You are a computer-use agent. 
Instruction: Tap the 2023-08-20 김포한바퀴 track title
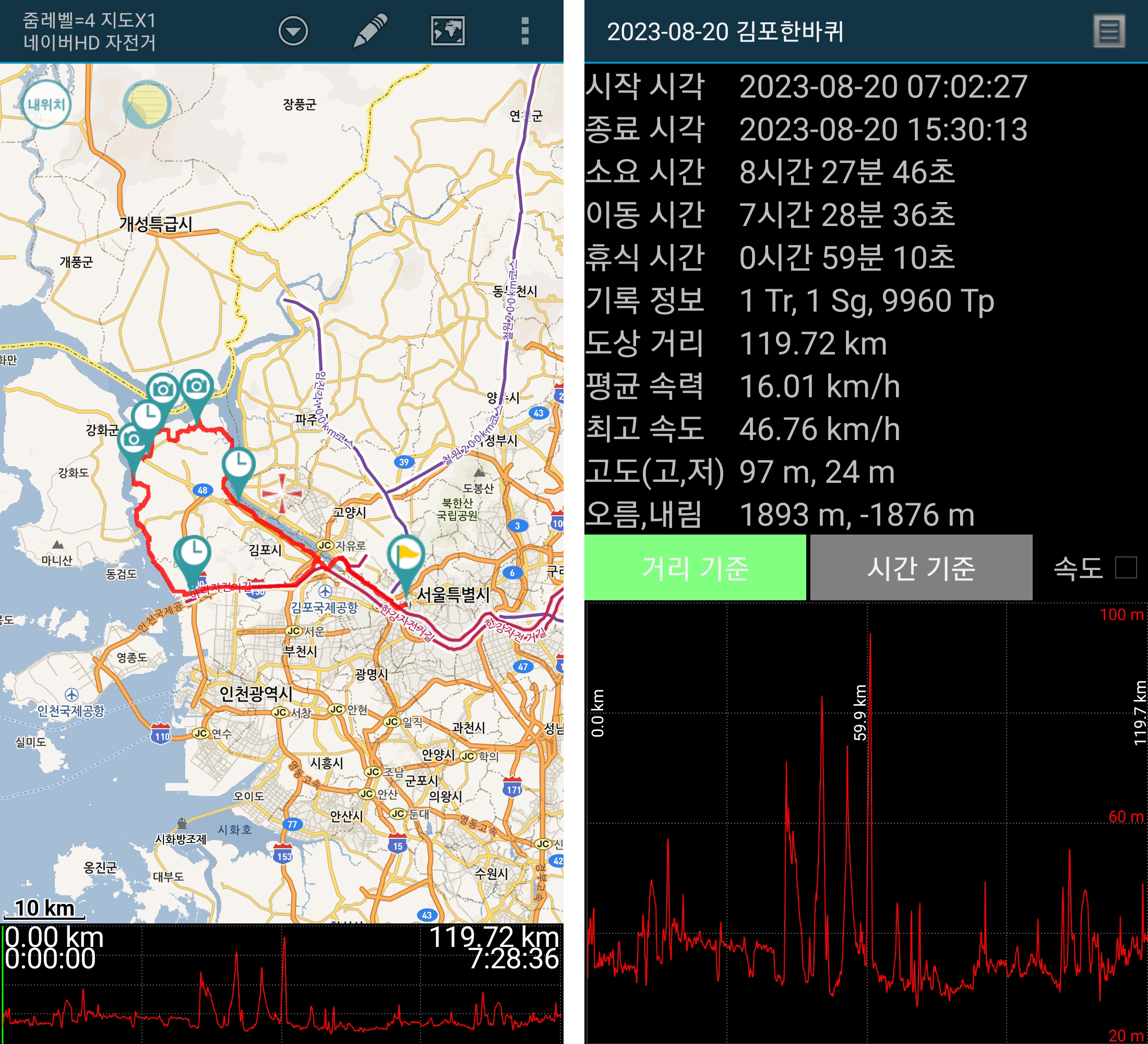[725, 31]
